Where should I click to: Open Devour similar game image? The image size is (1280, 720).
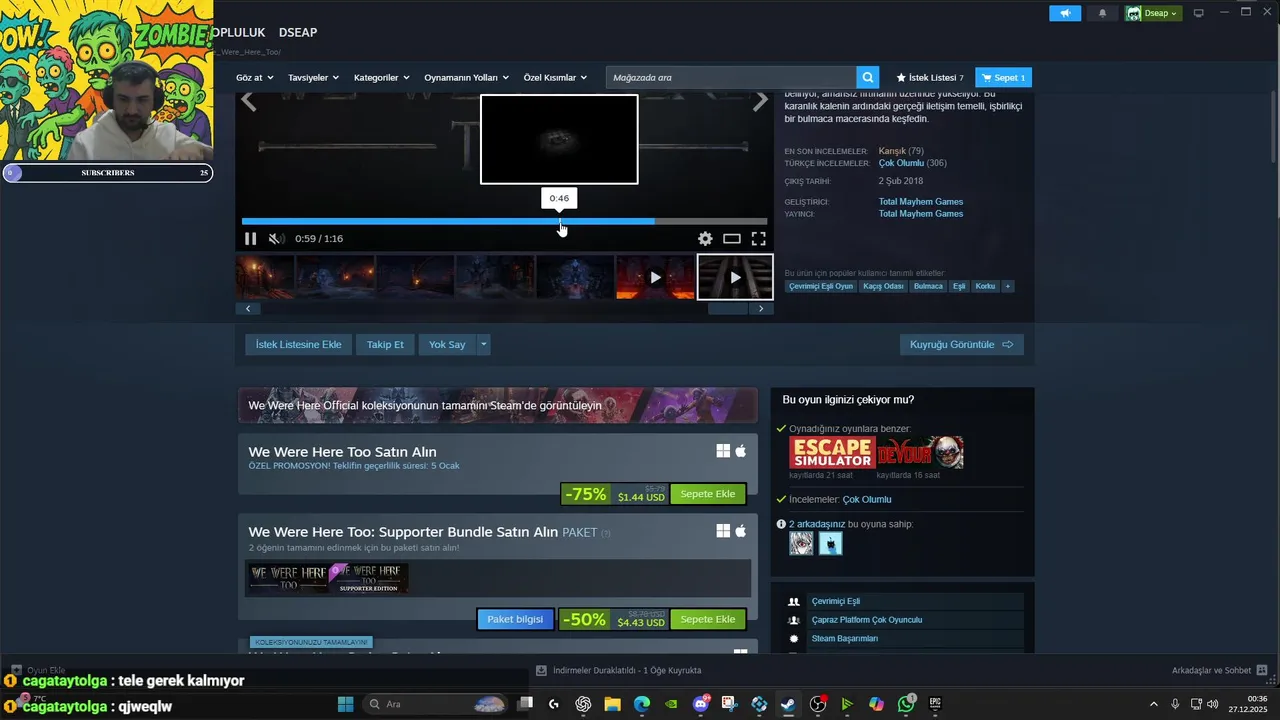(920, 453)
